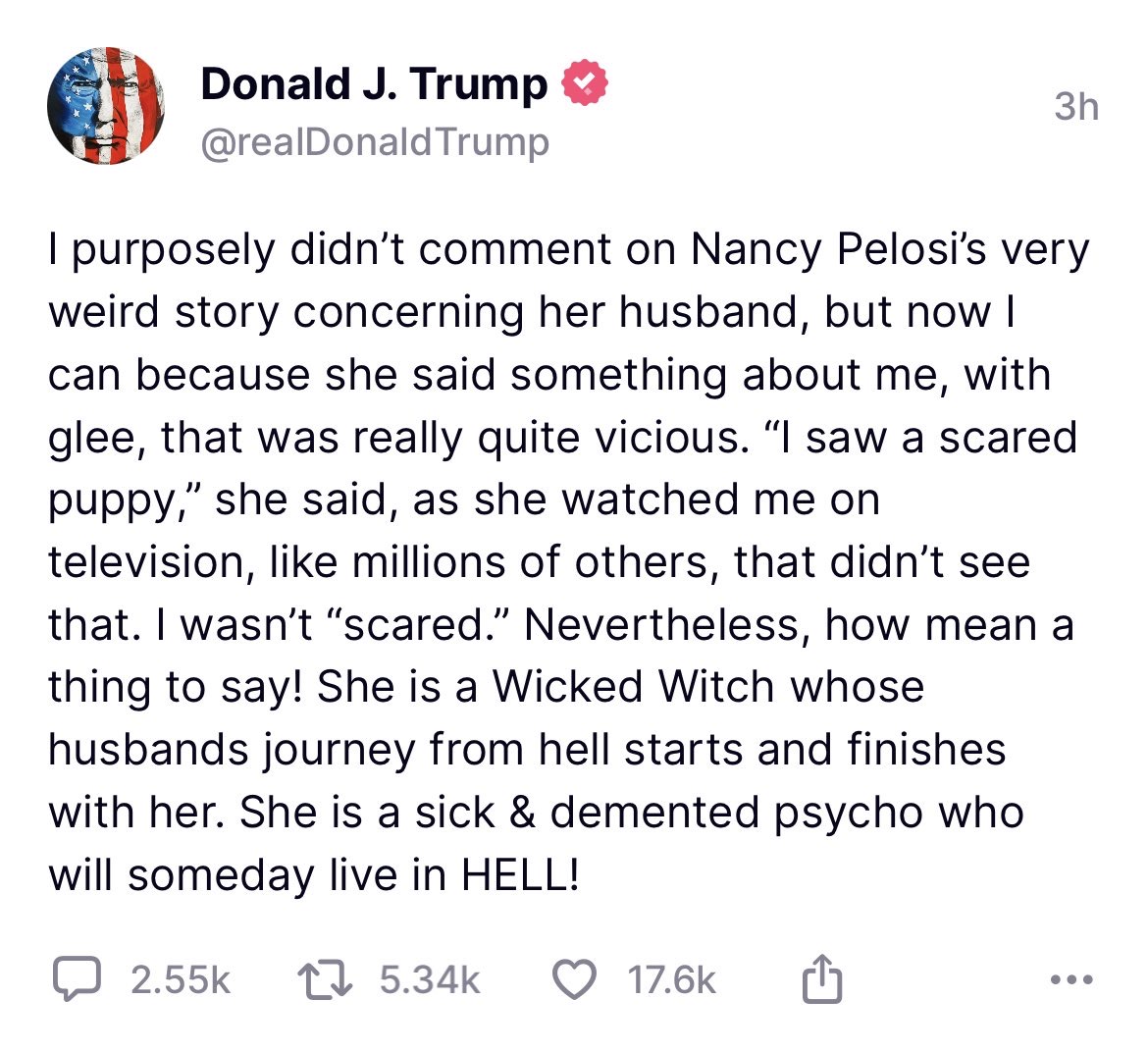Click the word "Nevertheless" in the post
The height and width of the screenshot is (1052, 1148).
click(x=667, y=625)
